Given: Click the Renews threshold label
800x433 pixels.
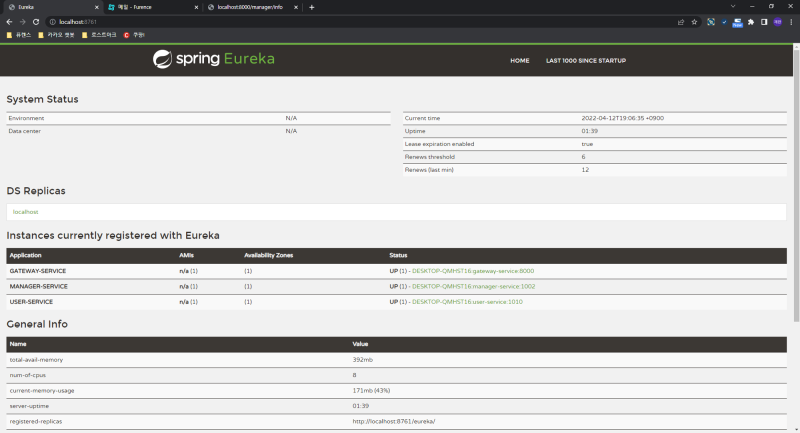Looking at the screenshot, I should 430,157.
